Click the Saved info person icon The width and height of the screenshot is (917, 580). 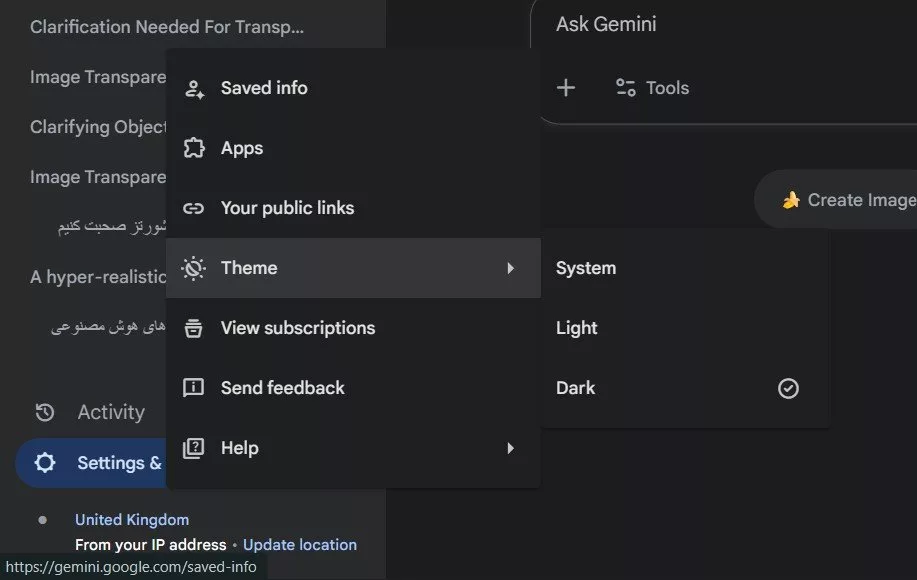pyautogui.click(x=193, y=88)
